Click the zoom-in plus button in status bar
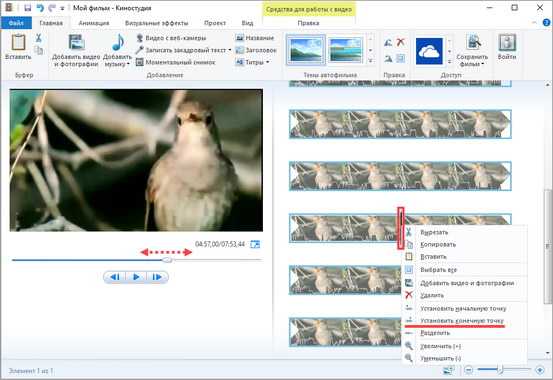Image resolution: width=553 pixels, height=380 pixels. [x=540, y=370]
